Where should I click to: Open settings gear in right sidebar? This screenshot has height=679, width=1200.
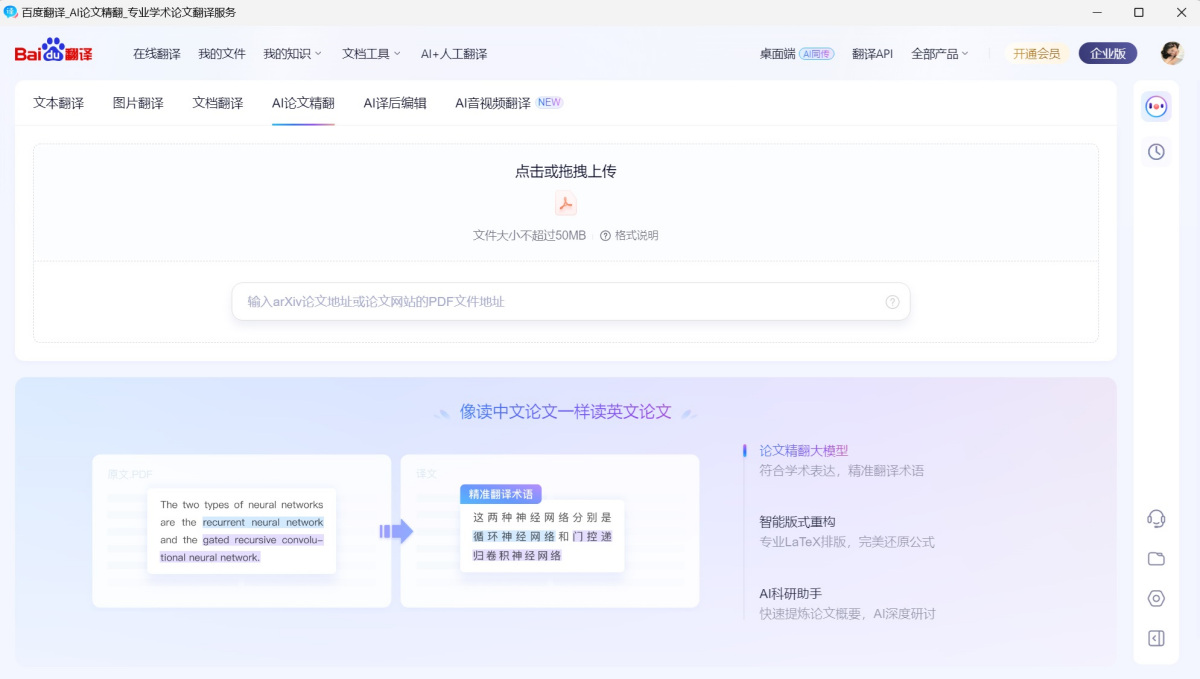coord(1156,598)
